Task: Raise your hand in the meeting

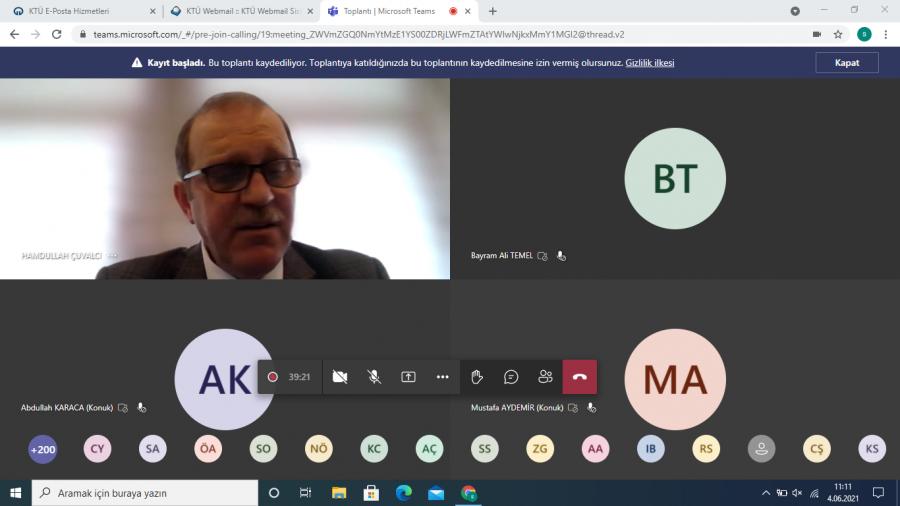Action: [x=477, y=377]
